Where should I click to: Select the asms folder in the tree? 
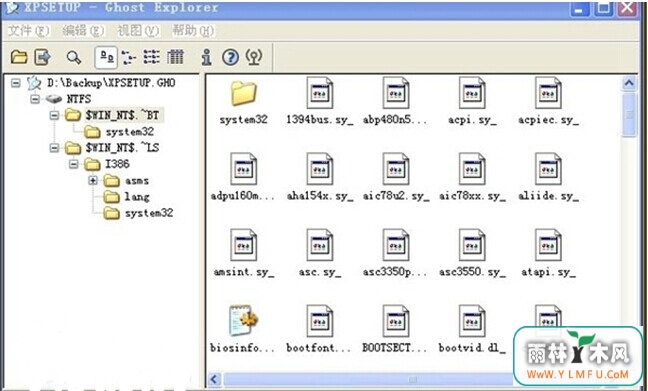137,180
